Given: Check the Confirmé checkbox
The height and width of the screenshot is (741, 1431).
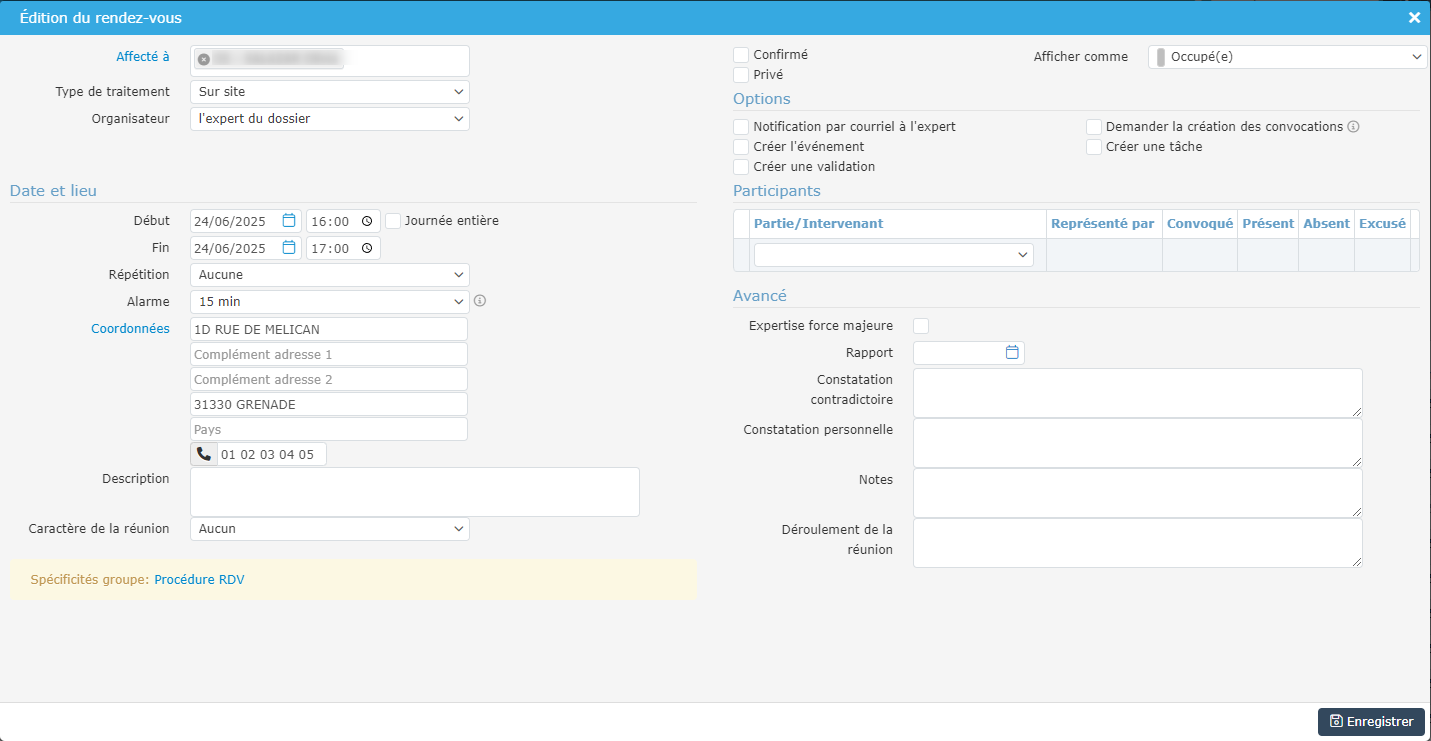Looking at the screenshot, I should [x=741, y=55].
